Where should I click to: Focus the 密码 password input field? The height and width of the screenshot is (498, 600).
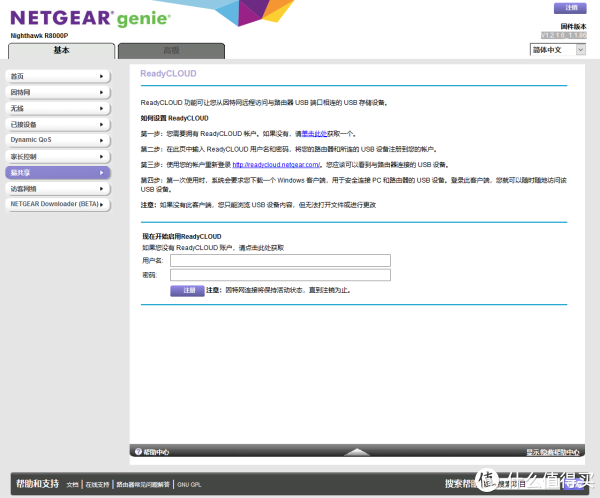click(280, 275)
